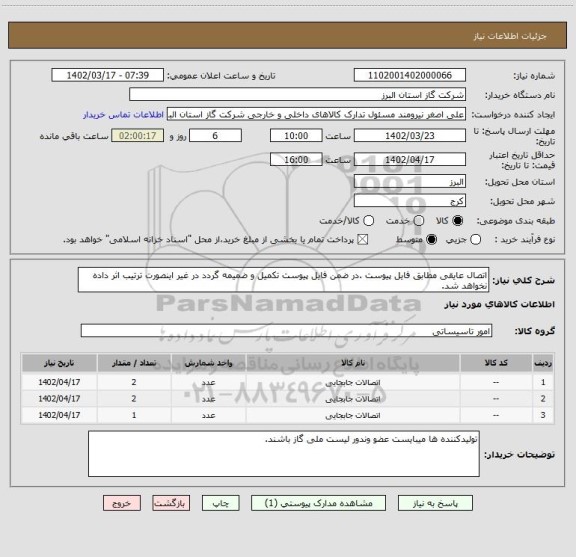This screenshot has height=557, width=576.
Task: Click the buyer name field شرکت گاز استان البرز
Action: point(298,95)
